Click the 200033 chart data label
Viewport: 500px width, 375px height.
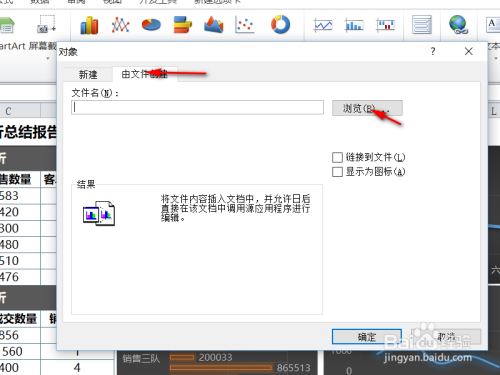point(215,357)
